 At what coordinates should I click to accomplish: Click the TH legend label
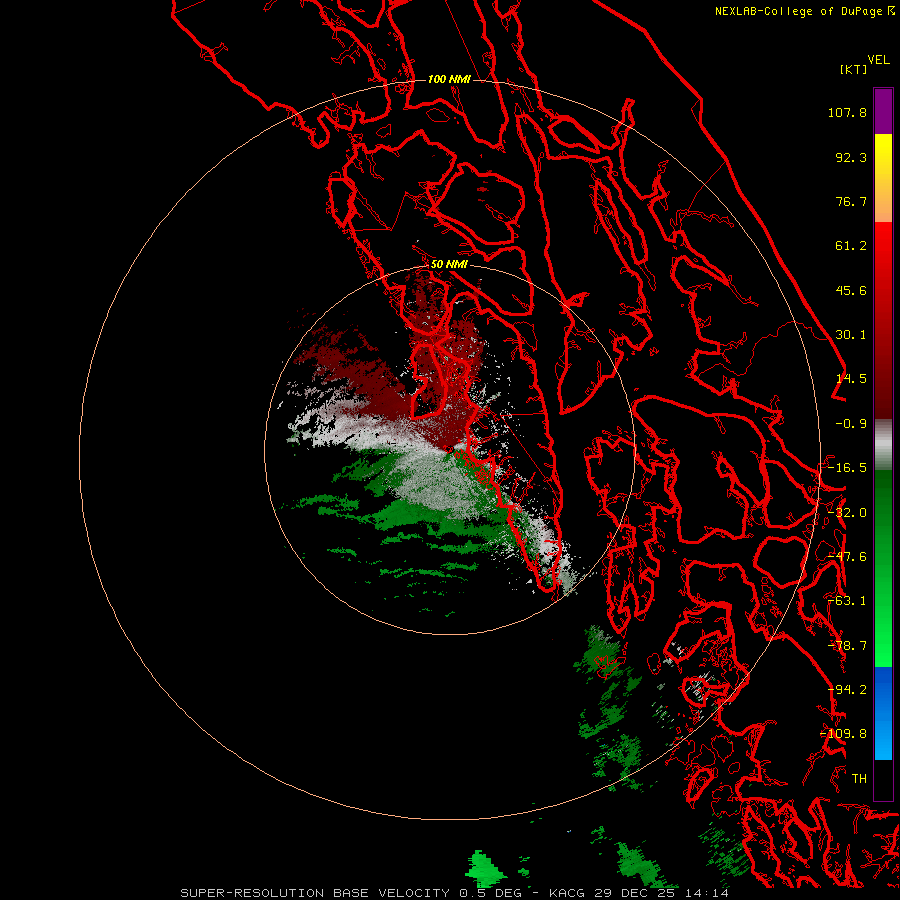[859, 779]
